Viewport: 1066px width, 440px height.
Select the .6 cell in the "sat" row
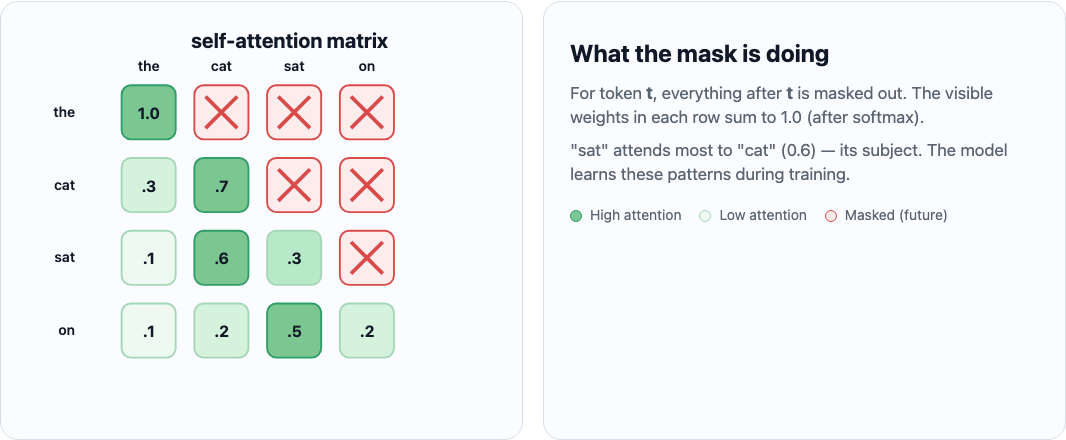tap(221, 258)
